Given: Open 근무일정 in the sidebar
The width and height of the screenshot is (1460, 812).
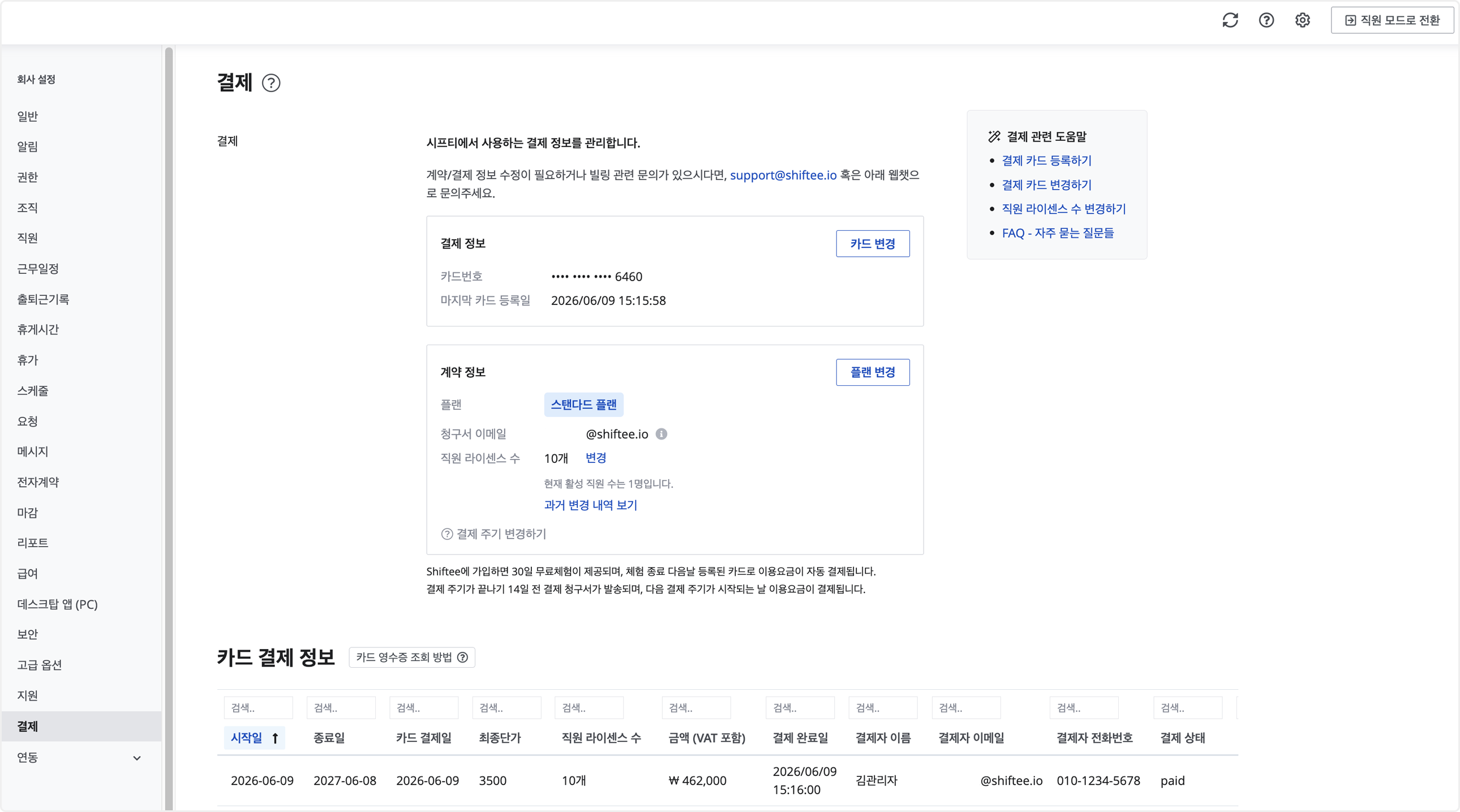Looking at the screenshot, I should (38, 269).
